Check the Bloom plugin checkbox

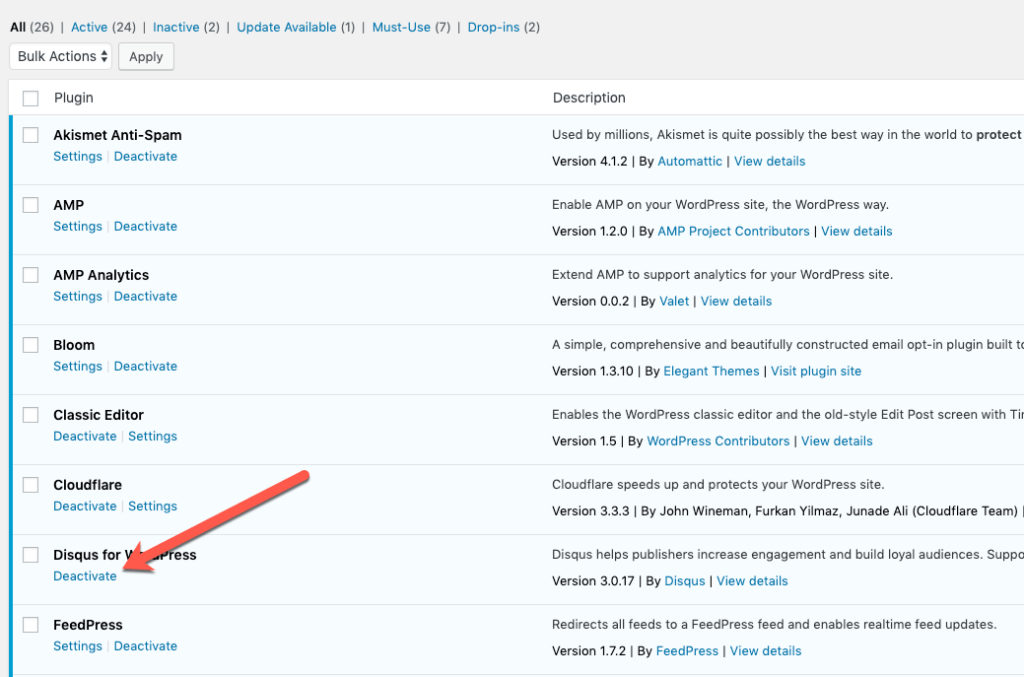(31, 345)
